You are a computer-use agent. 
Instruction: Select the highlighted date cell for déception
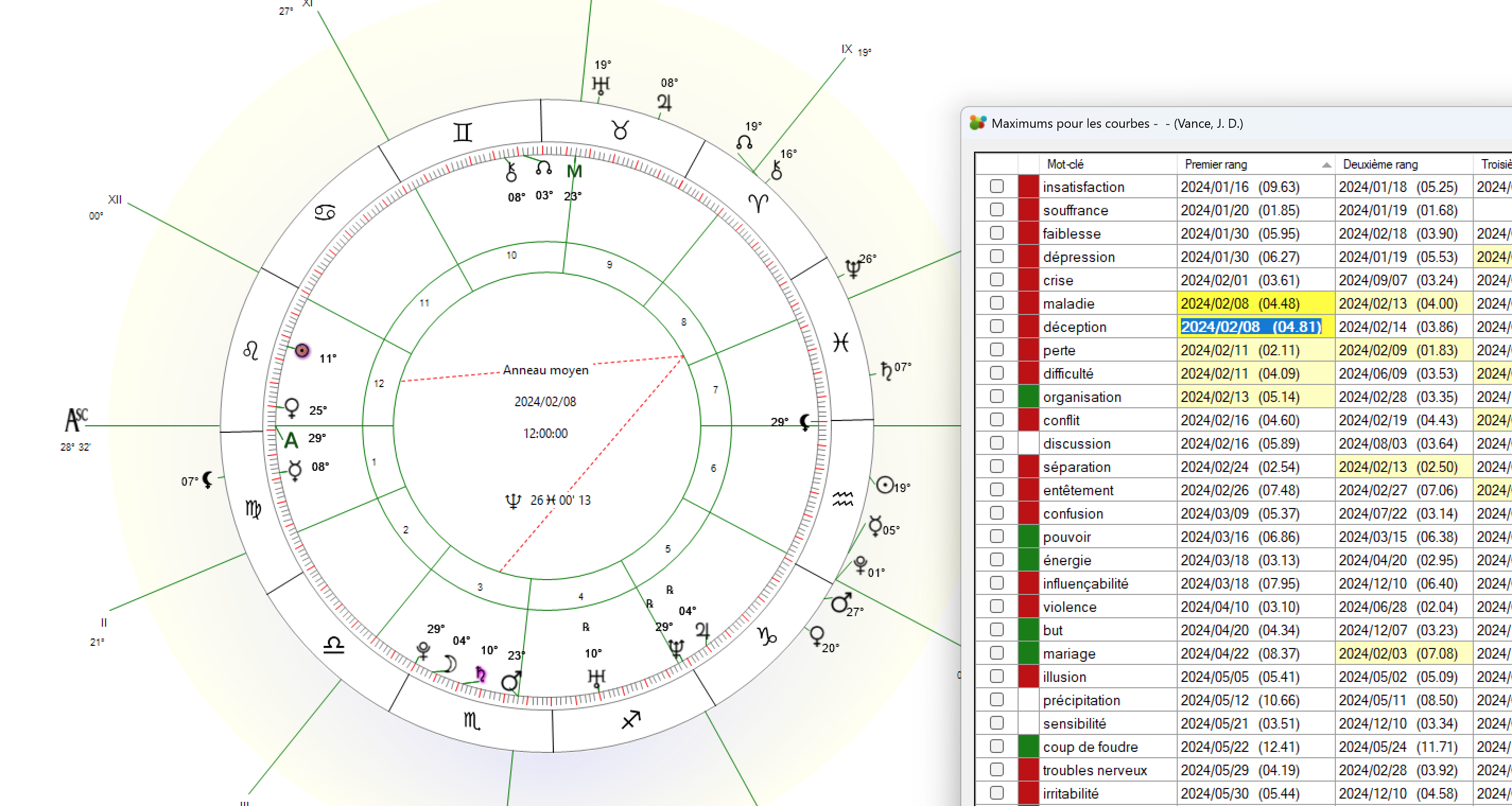[1255, 327]
